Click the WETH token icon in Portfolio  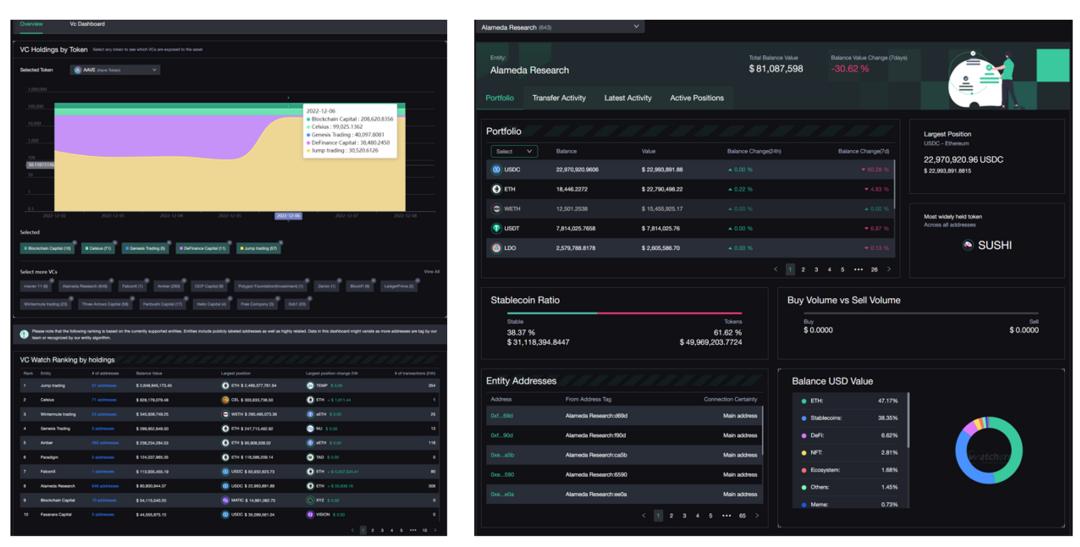pyautogui.click(x=497, y=209)
